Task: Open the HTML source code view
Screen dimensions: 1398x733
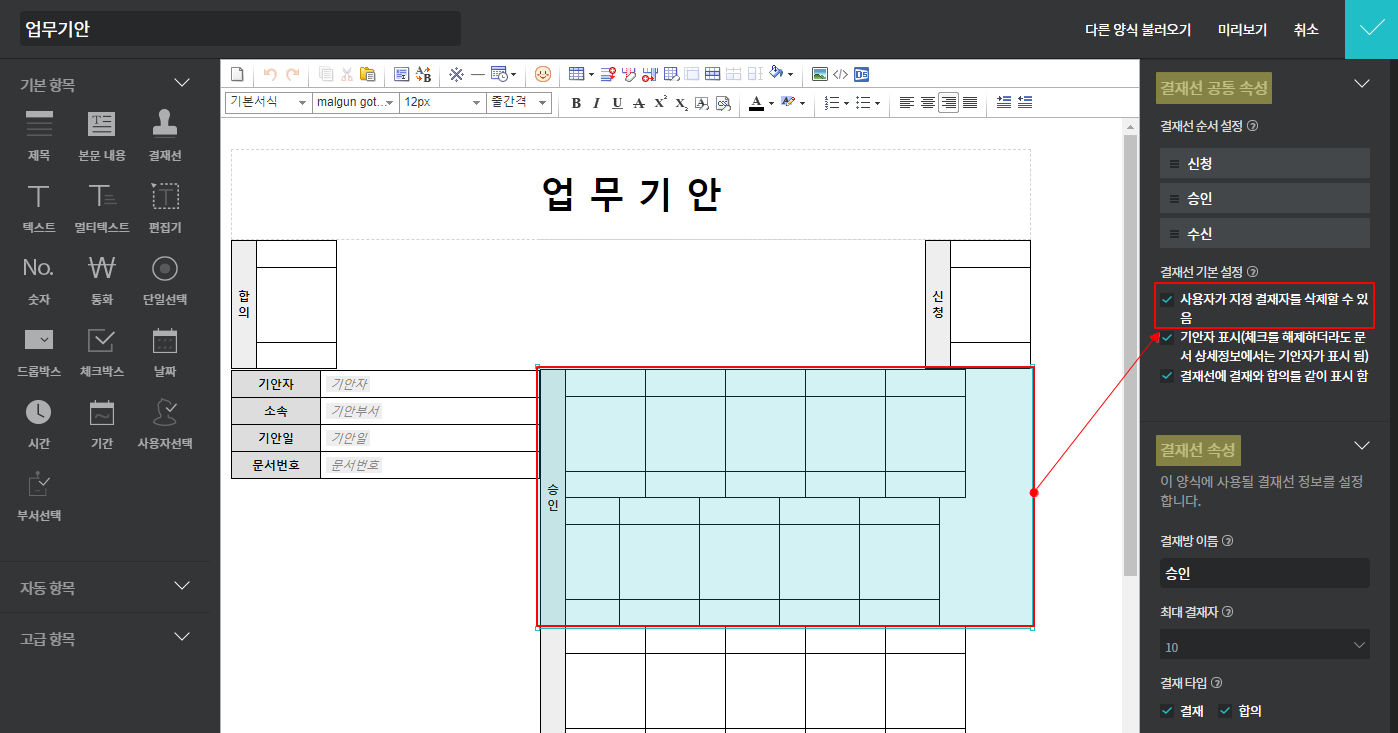Action: pos(840,74)
